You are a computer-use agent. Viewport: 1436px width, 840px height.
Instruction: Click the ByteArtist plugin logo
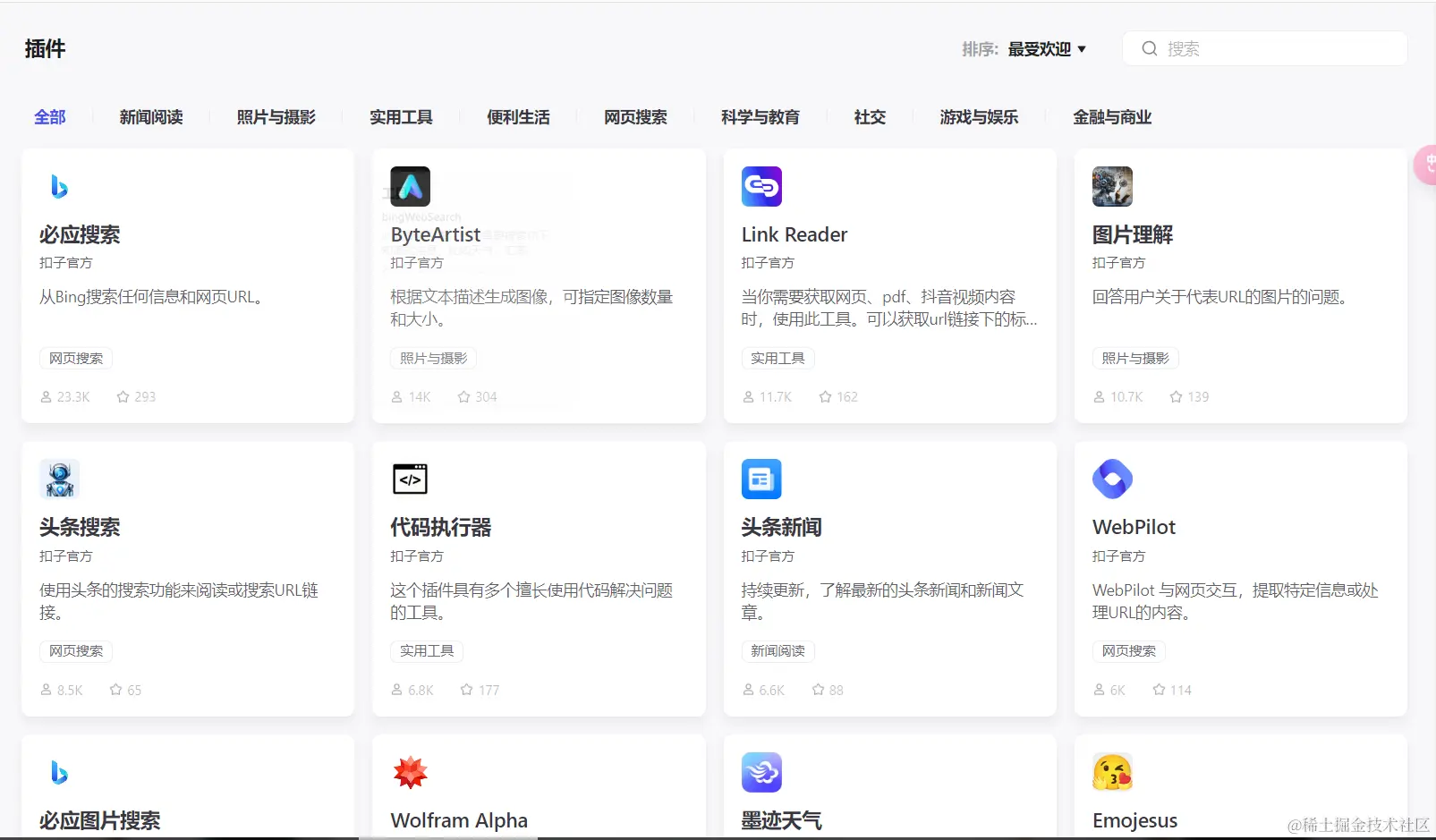click(411, 186)
